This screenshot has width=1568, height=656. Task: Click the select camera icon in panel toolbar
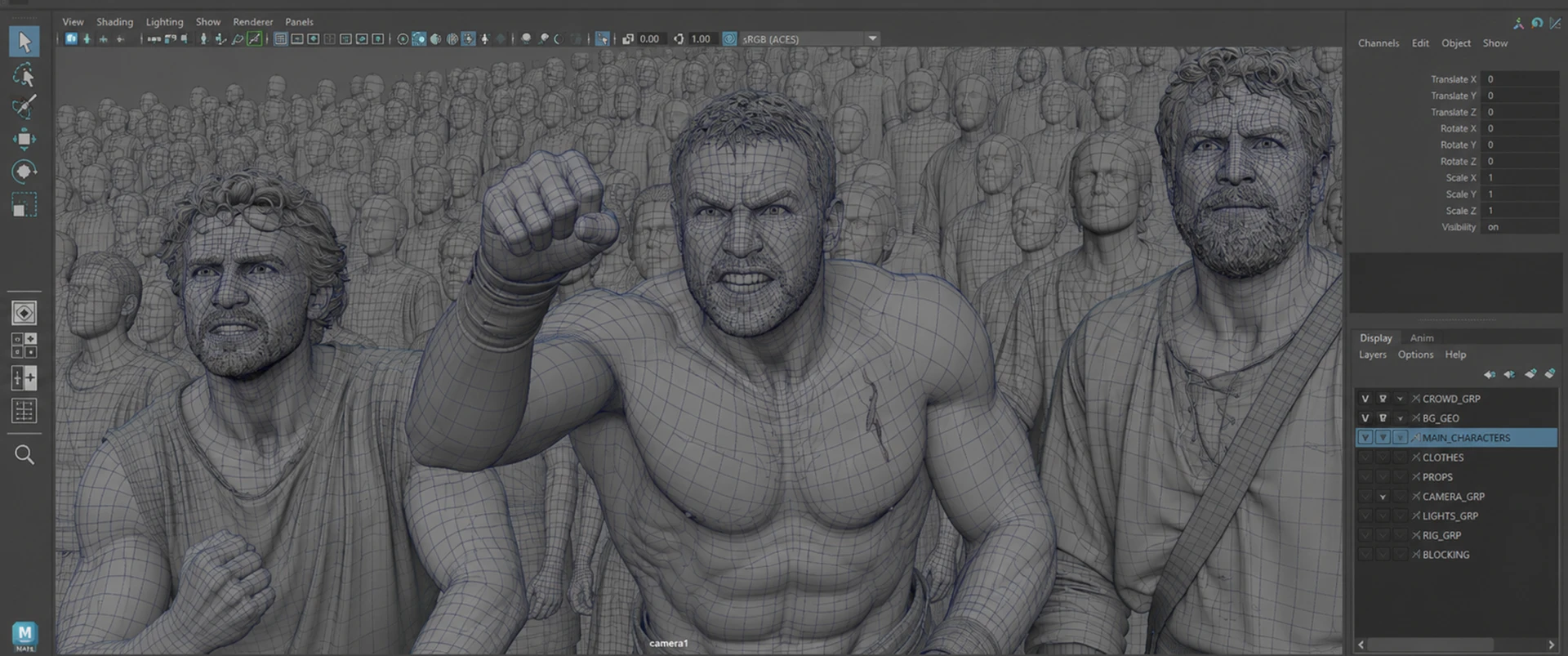71,38
